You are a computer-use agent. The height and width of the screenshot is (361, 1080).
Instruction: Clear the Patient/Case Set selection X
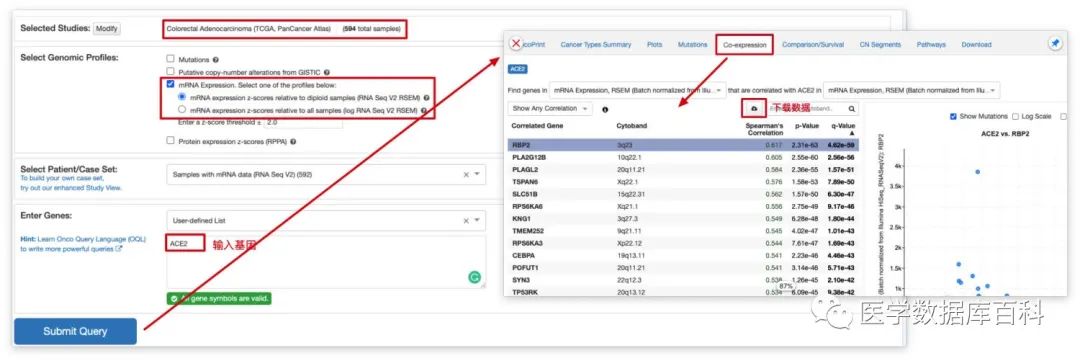[466, 174]
